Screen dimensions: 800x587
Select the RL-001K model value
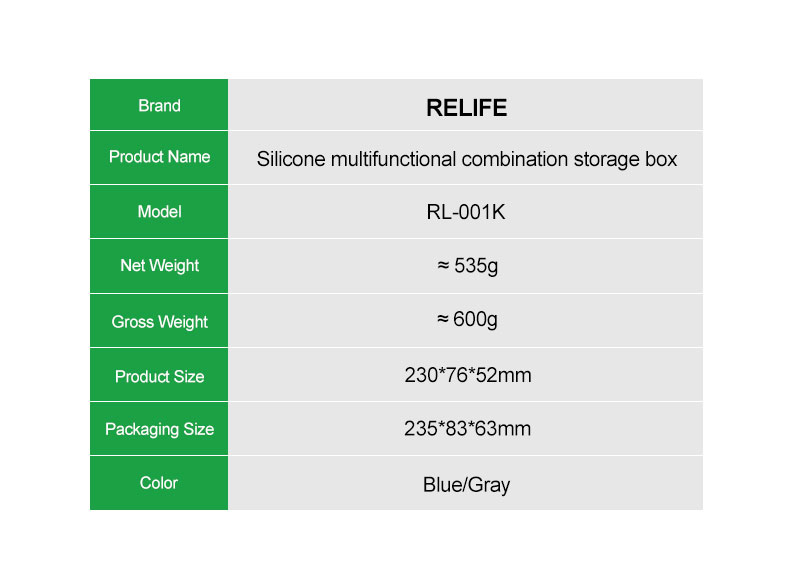(x=466, y=212)
